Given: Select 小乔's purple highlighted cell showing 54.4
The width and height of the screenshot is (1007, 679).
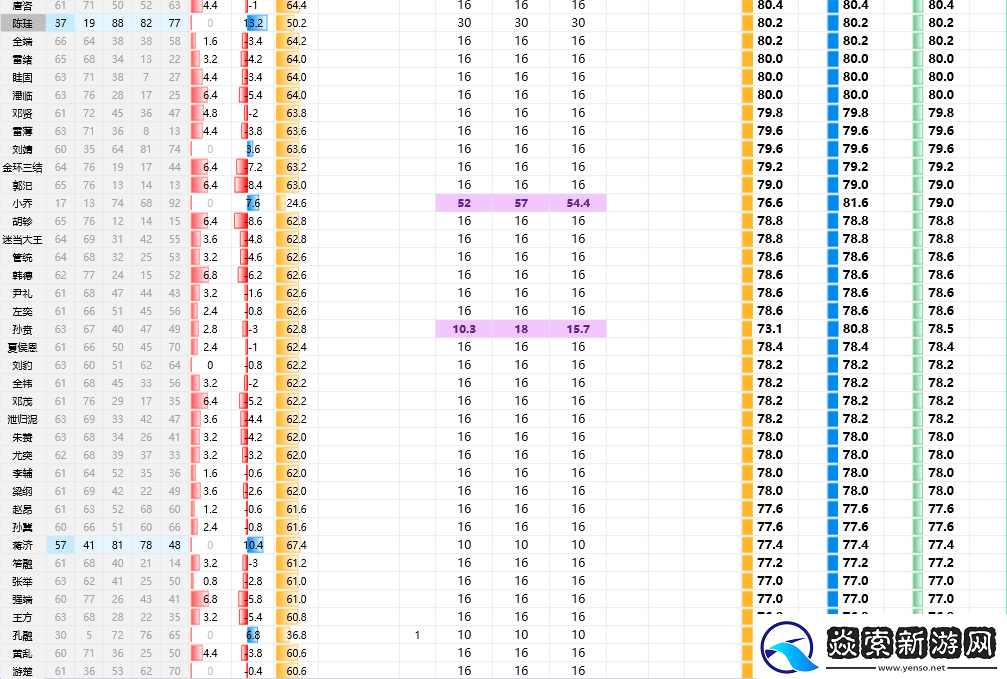Looking at the screenshot, I should 578,203.
